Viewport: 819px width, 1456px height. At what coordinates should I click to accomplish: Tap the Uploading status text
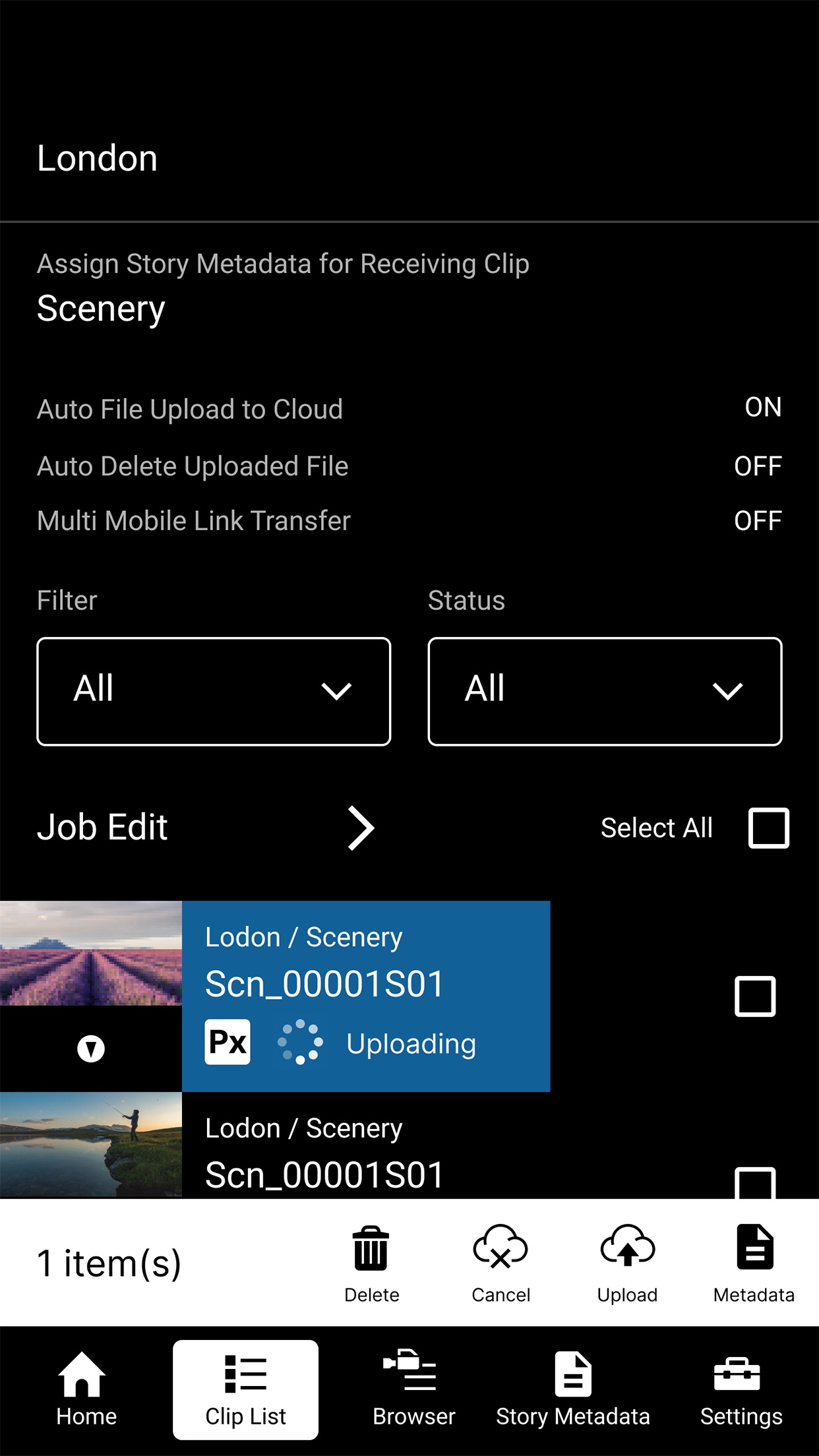coord(411,1045)
